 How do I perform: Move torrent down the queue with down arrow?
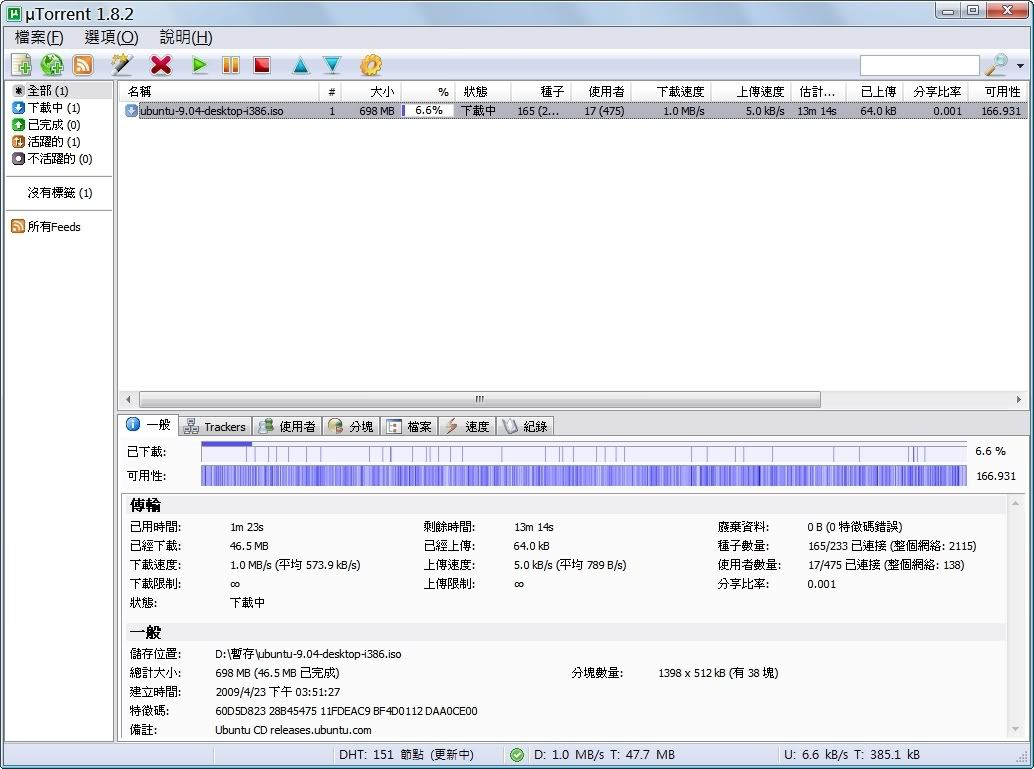click(332, 65)
